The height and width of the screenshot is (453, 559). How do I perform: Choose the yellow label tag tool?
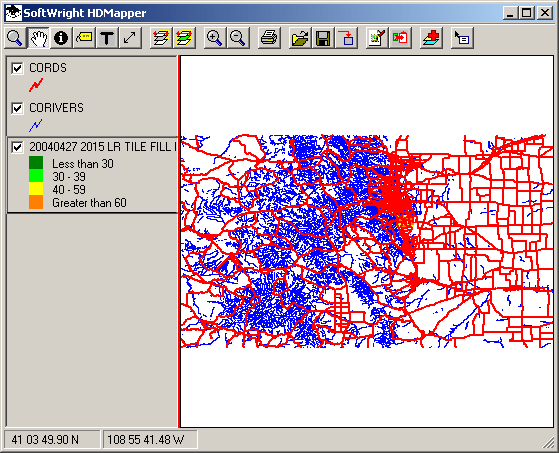pyautogui.click(x=84, y=38)
